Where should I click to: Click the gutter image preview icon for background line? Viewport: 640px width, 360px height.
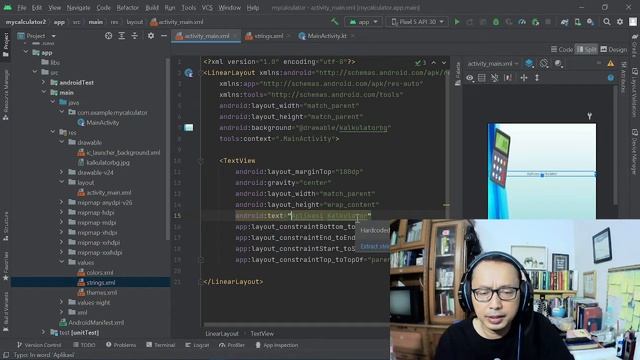[189, 128]
